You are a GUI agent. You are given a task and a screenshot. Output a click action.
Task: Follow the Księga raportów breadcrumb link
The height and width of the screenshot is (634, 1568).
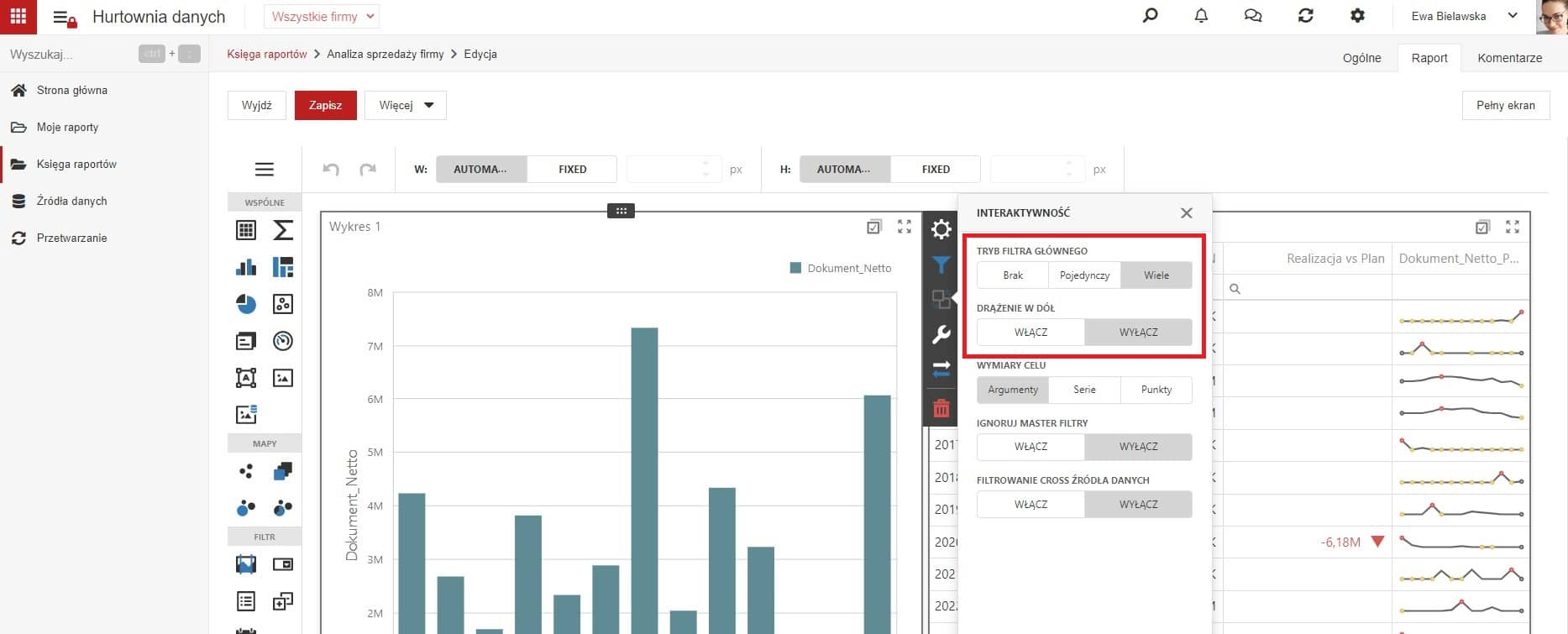267,54
